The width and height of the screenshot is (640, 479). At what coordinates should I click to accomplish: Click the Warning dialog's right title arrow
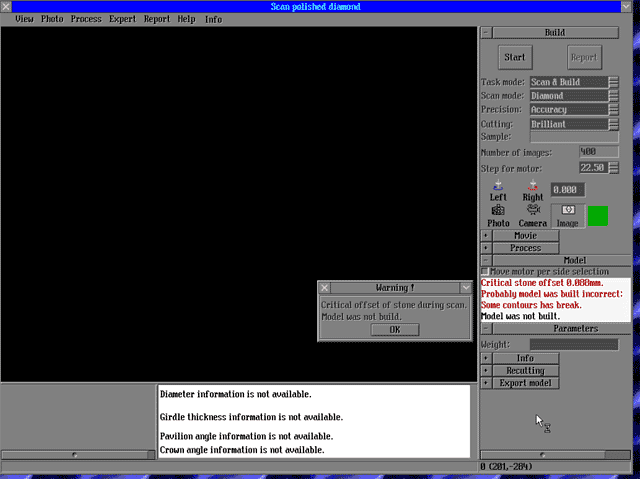tap(465, 288)
